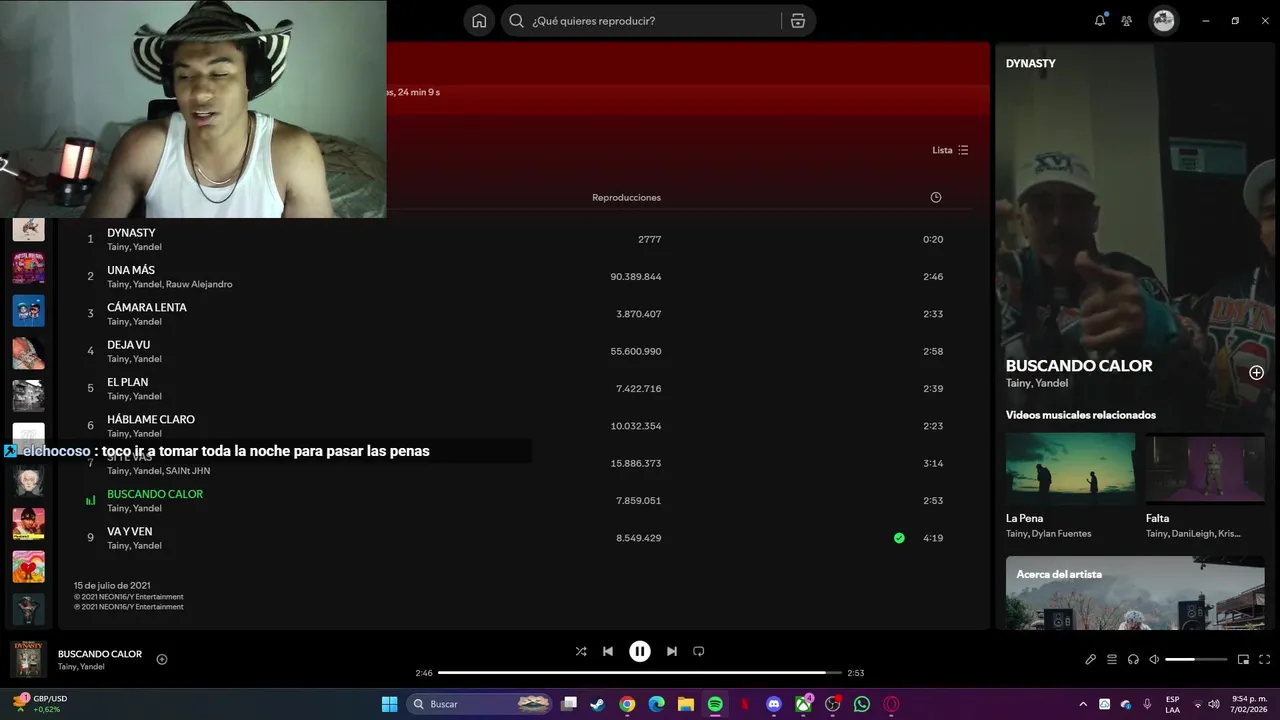Open Microsoft Edge from the taskbar

click(x=656, y=704)
